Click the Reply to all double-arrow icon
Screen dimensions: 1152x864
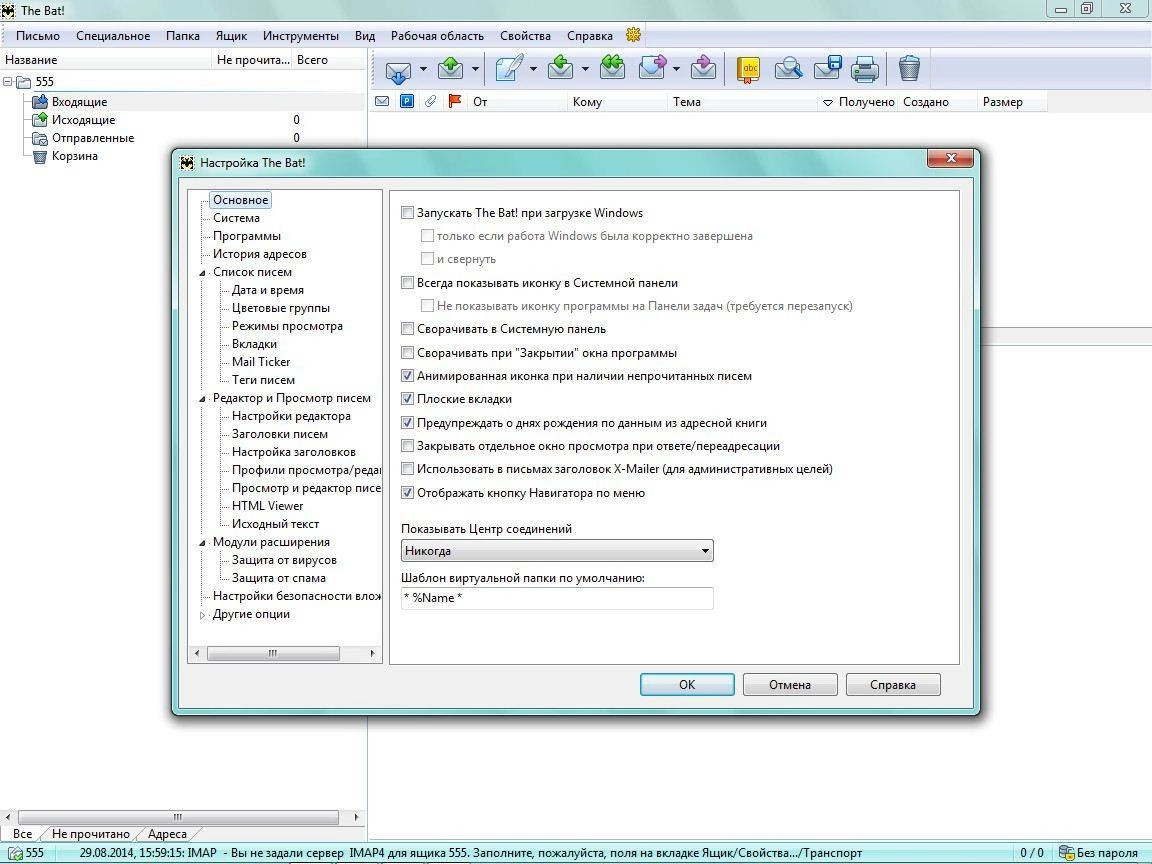(612, 68)
